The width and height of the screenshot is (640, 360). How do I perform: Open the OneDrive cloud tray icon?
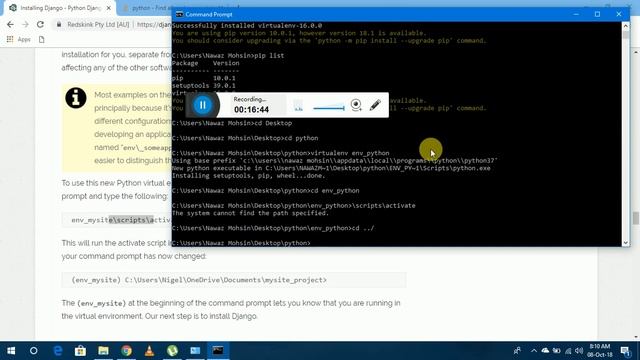[x=545, y=351]
